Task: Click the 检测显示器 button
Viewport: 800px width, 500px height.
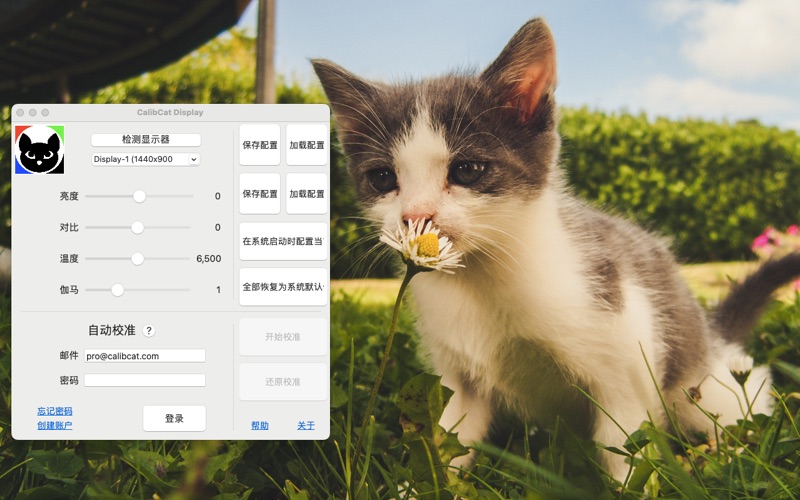Action: [x=146, y=139]
